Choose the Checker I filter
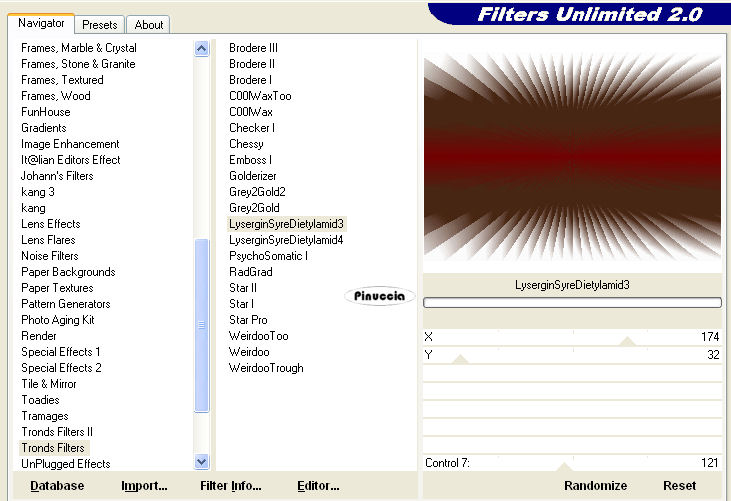Screen dimensions: 731x501 252,128
